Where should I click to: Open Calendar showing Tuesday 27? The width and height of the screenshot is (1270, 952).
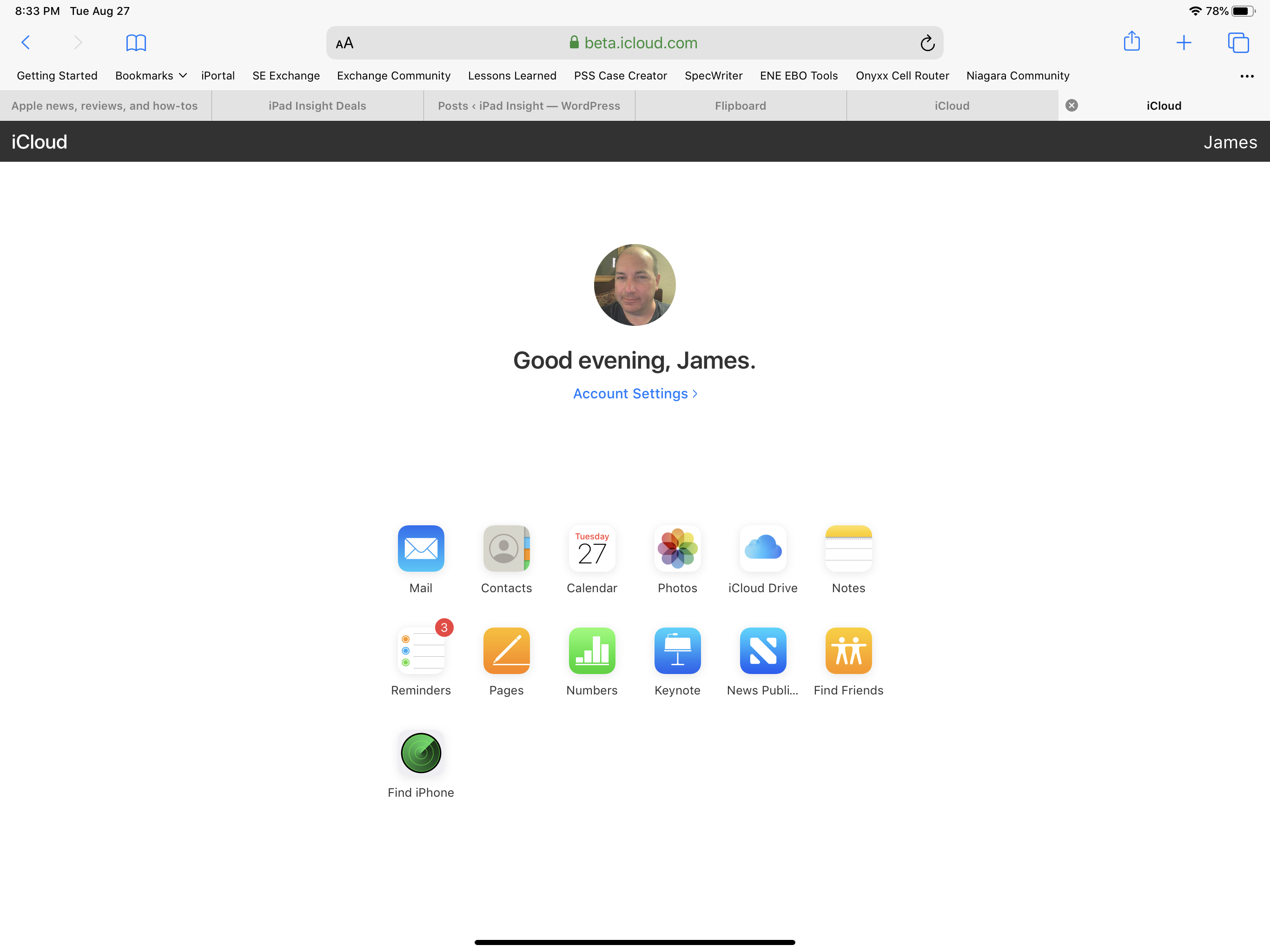tap(592, 549)
